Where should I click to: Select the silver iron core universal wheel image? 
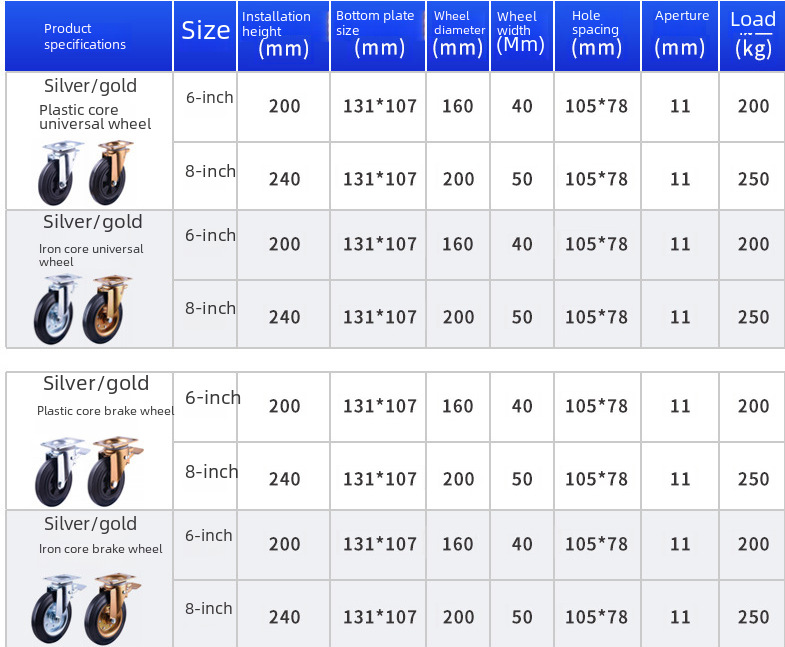pos(56,309)
